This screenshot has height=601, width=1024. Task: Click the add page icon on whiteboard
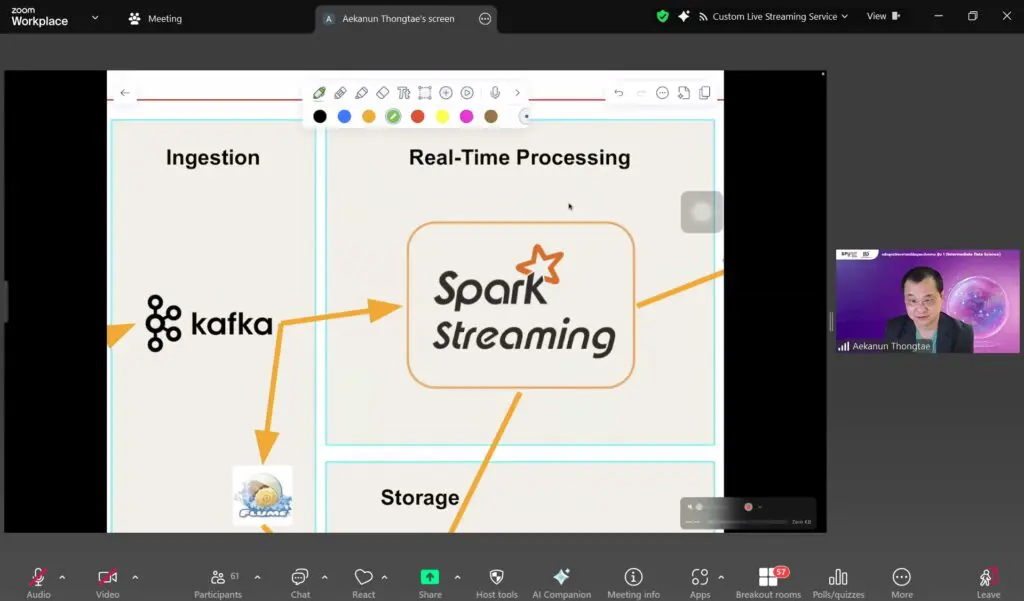(x=684, y=93)
